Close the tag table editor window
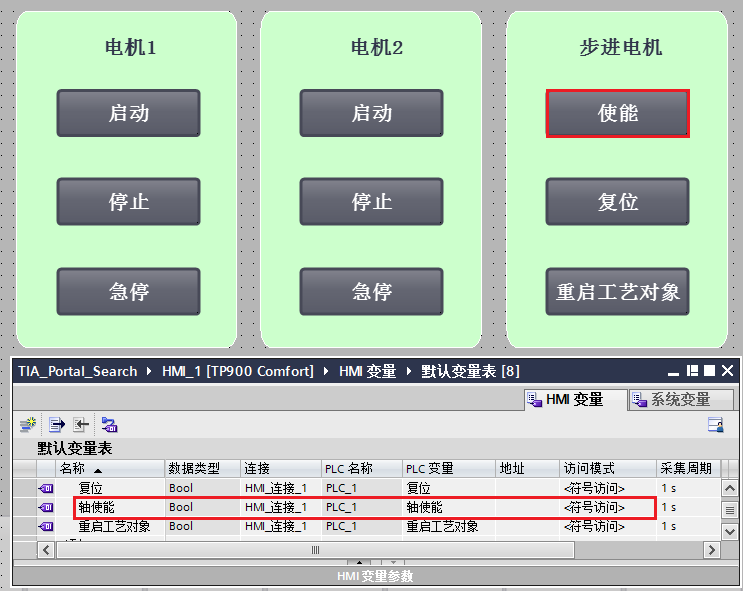 727,371
